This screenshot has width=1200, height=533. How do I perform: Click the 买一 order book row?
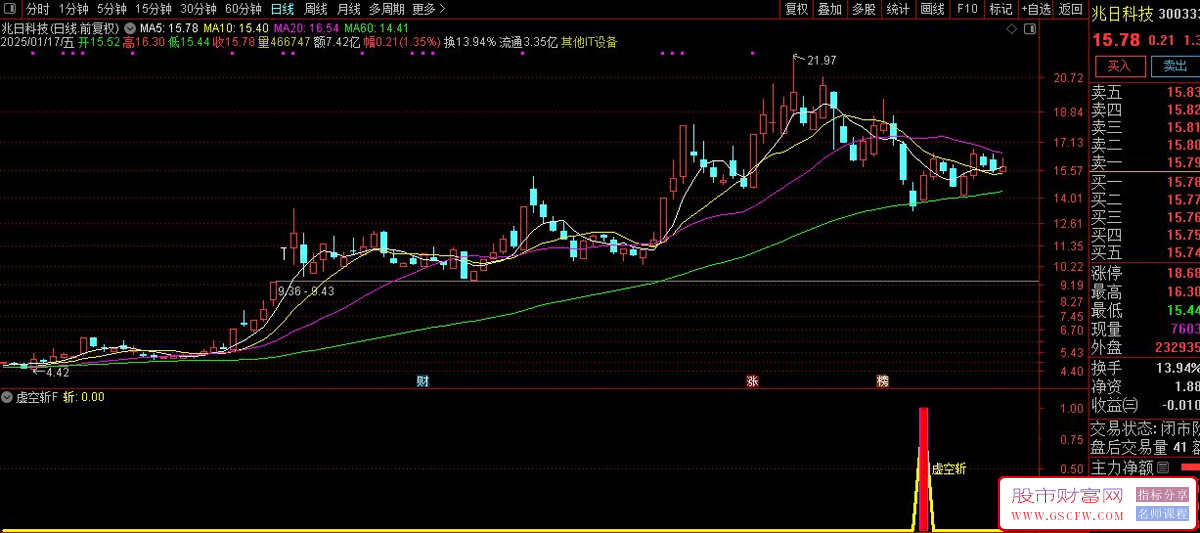pos(1145,182)
